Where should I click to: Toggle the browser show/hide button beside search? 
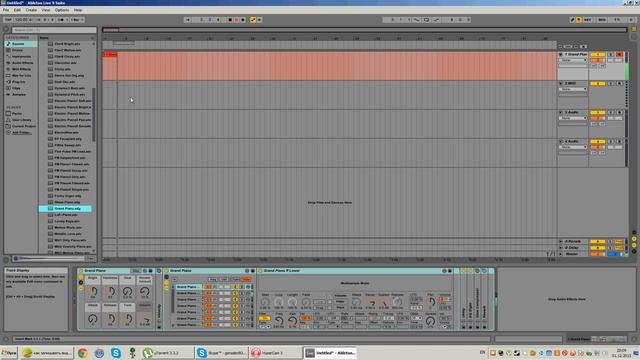(6, 30)
